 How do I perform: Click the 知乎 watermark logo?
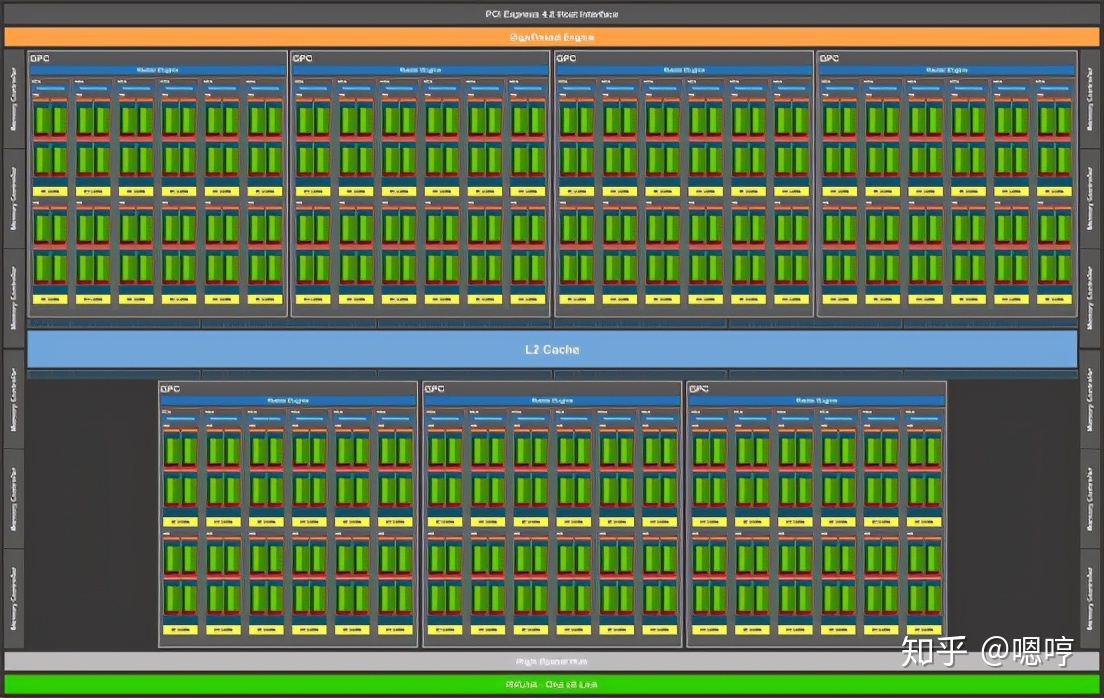point(934,651)
